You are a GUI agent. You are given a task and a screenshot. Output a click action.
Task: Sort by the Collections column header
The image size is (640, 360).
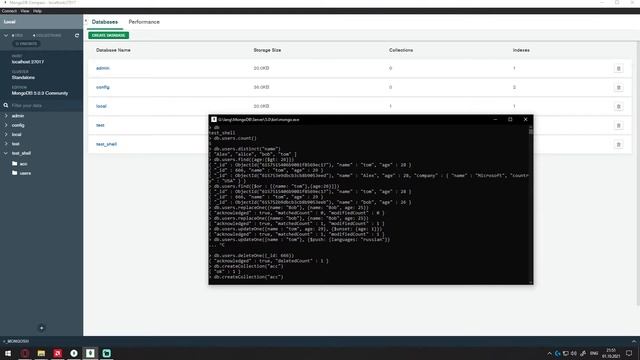point(401,50)
